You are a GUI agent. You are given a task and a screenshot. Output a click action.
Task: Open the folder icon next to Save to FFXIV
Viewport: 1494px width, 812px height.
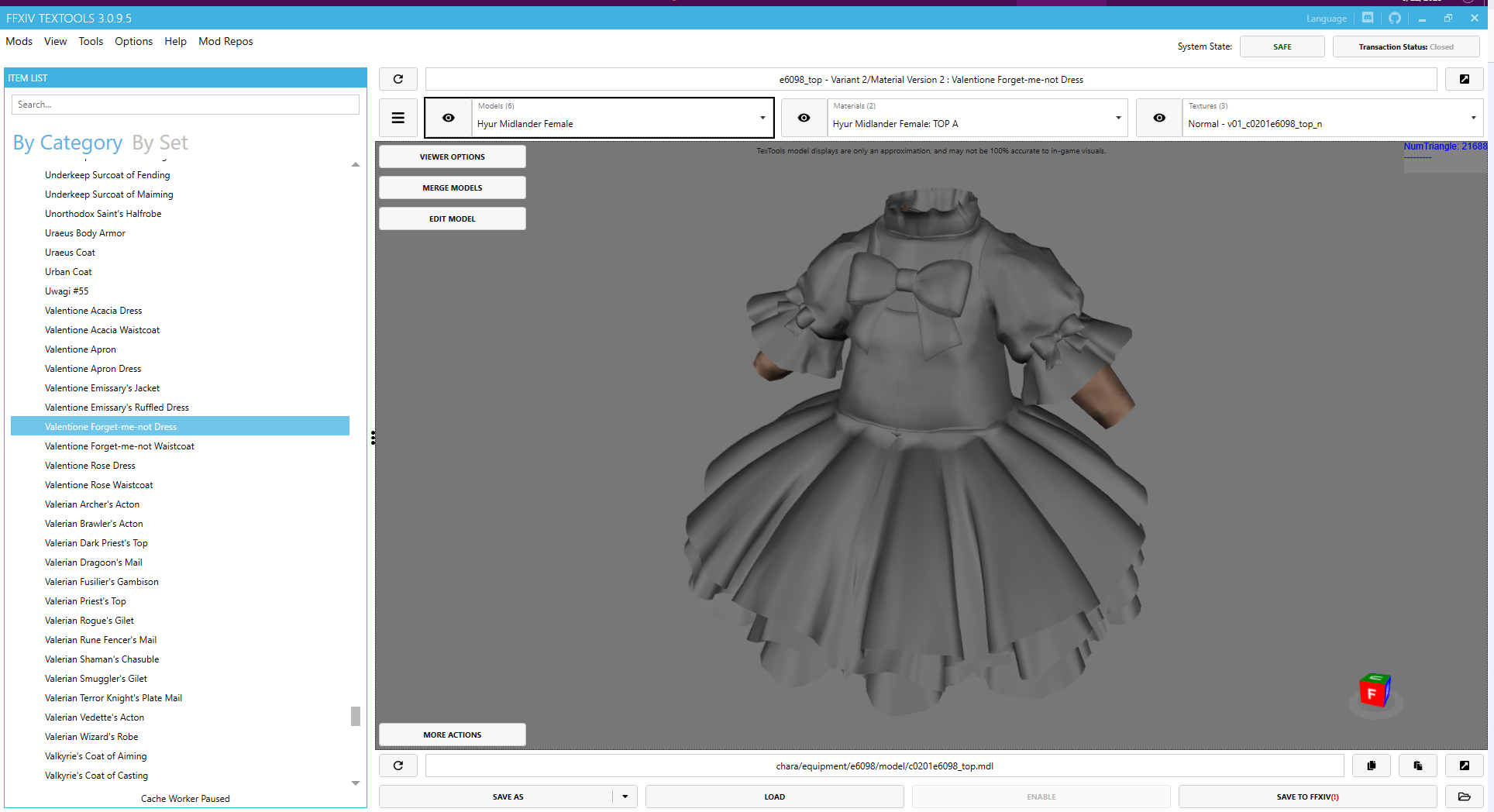coord(1465,797)
